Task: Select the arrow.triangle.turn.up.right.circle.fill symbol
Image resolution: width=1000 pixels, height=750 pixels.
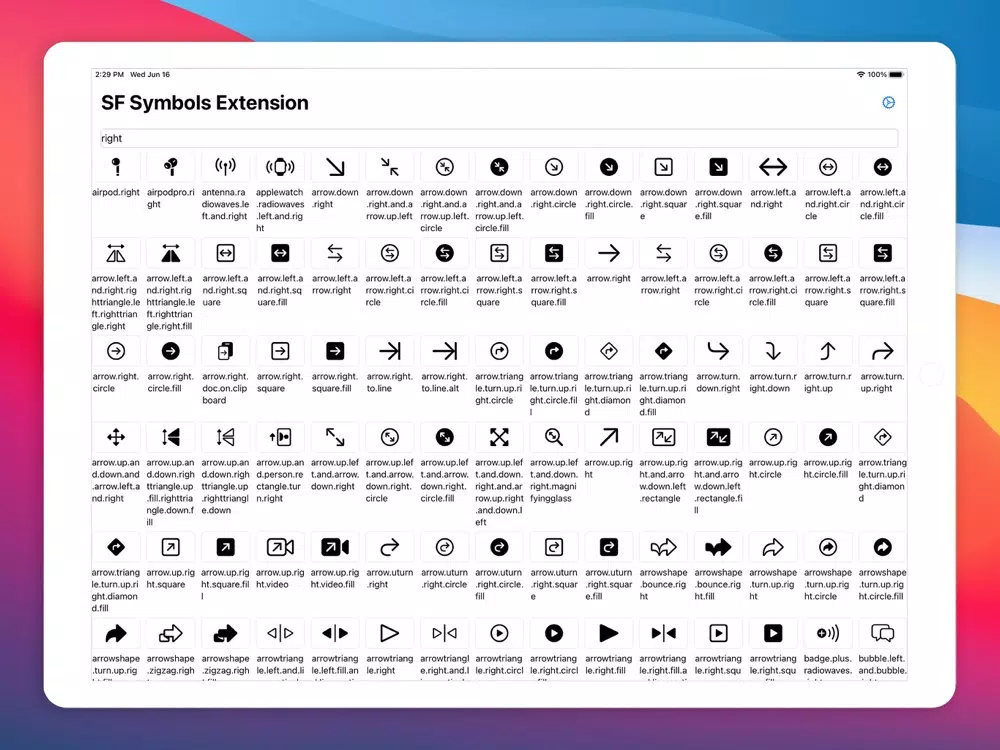Action: point(554,351)
